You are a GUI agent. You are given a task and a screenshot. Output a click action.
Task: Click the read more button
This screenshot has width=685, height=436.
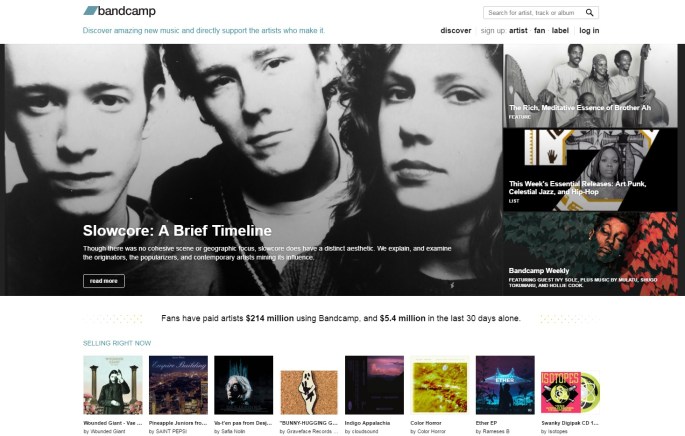tap(104, 281)
